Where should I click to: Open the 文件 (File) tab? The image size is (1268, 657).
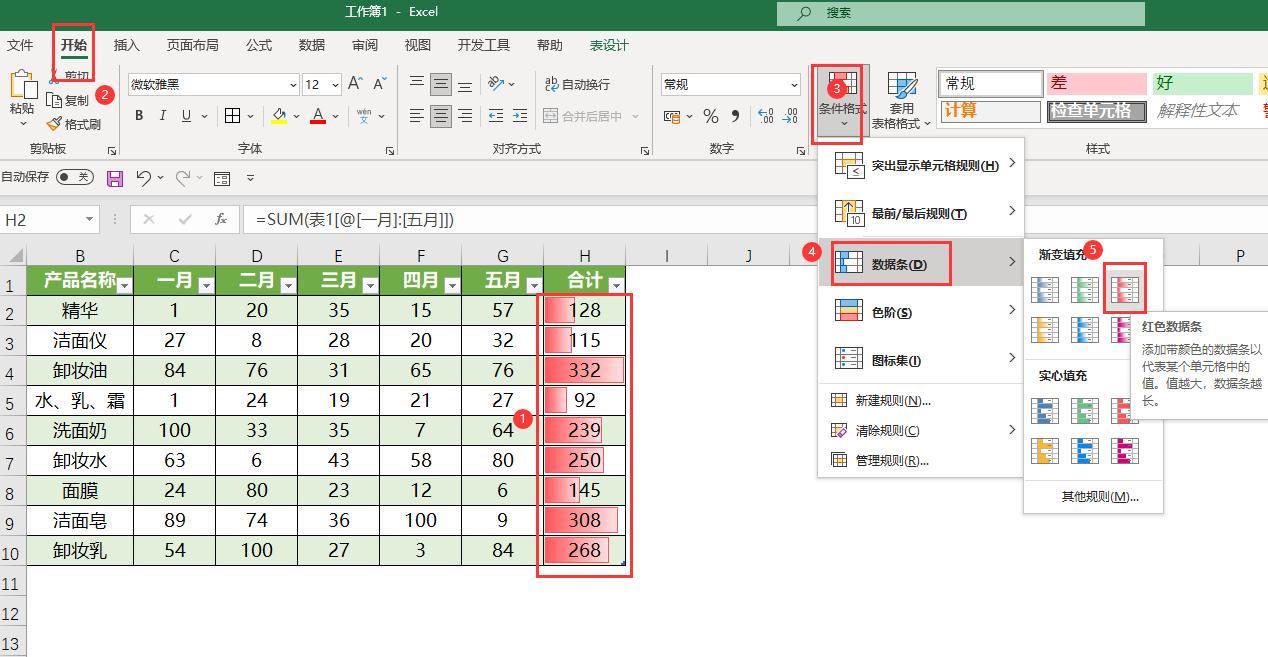click(x=20, y=45)
